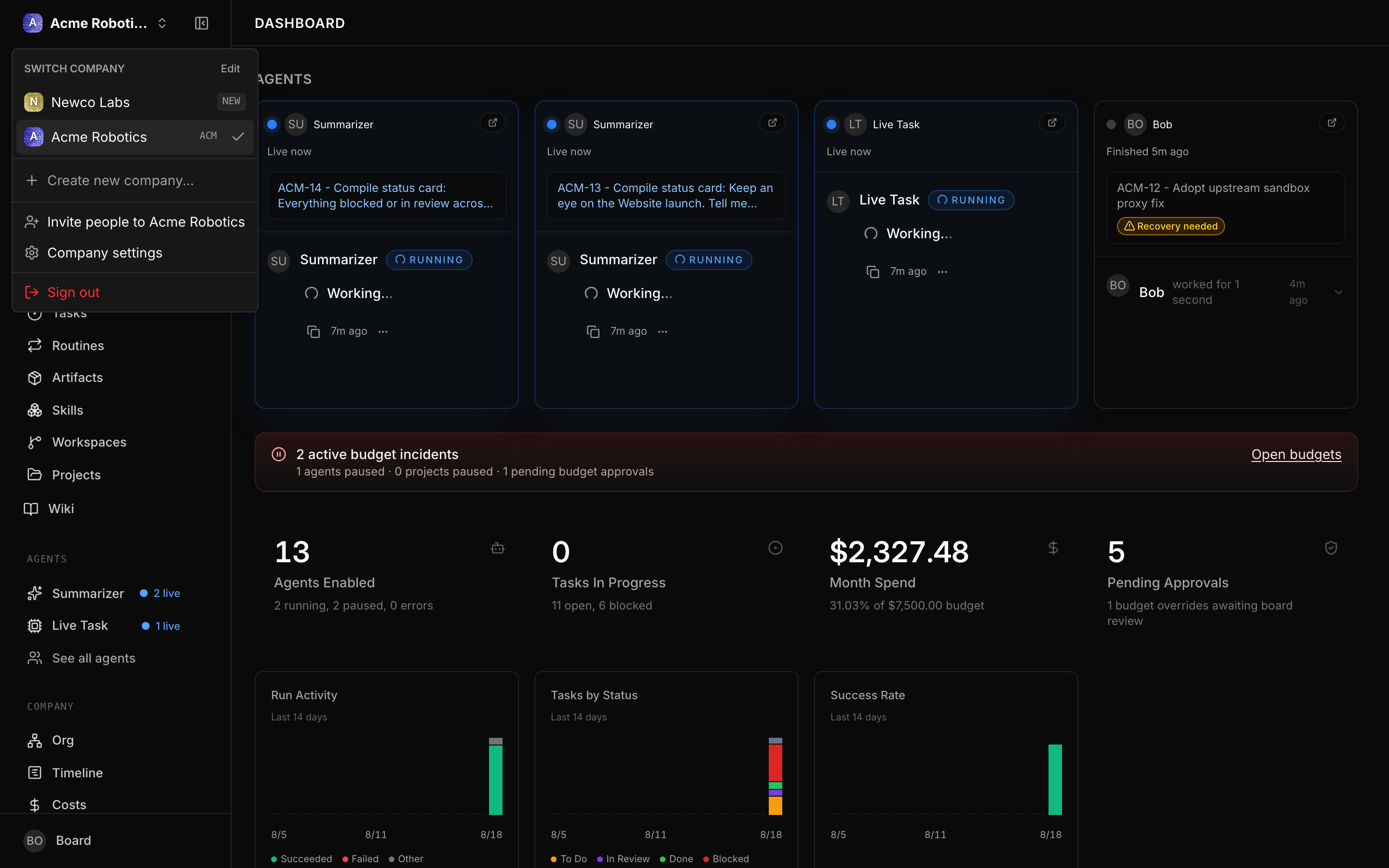
Task: Click Sign out in the menu
Action: tap(135, 293)
